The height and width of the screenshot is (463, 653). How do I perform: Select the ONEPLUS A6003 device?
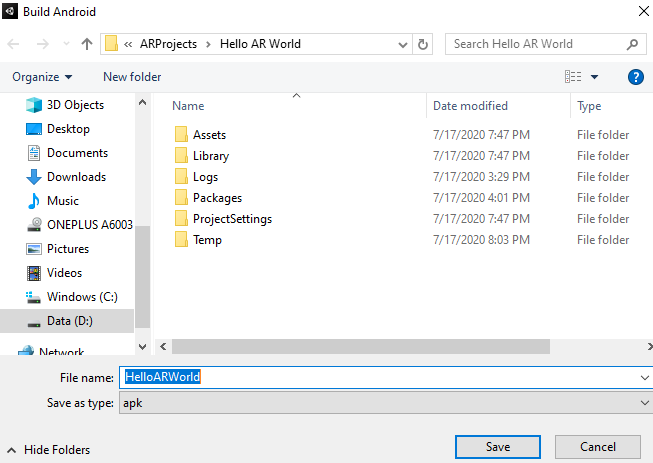(89, 225)
